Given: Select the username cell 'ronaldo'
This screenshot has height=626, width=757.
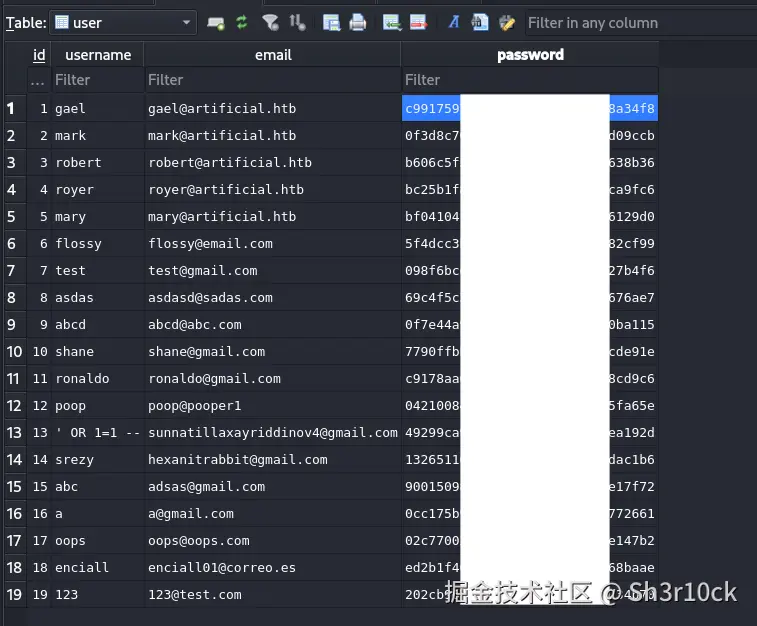Looking at the screenshot, I should (98, 378).
